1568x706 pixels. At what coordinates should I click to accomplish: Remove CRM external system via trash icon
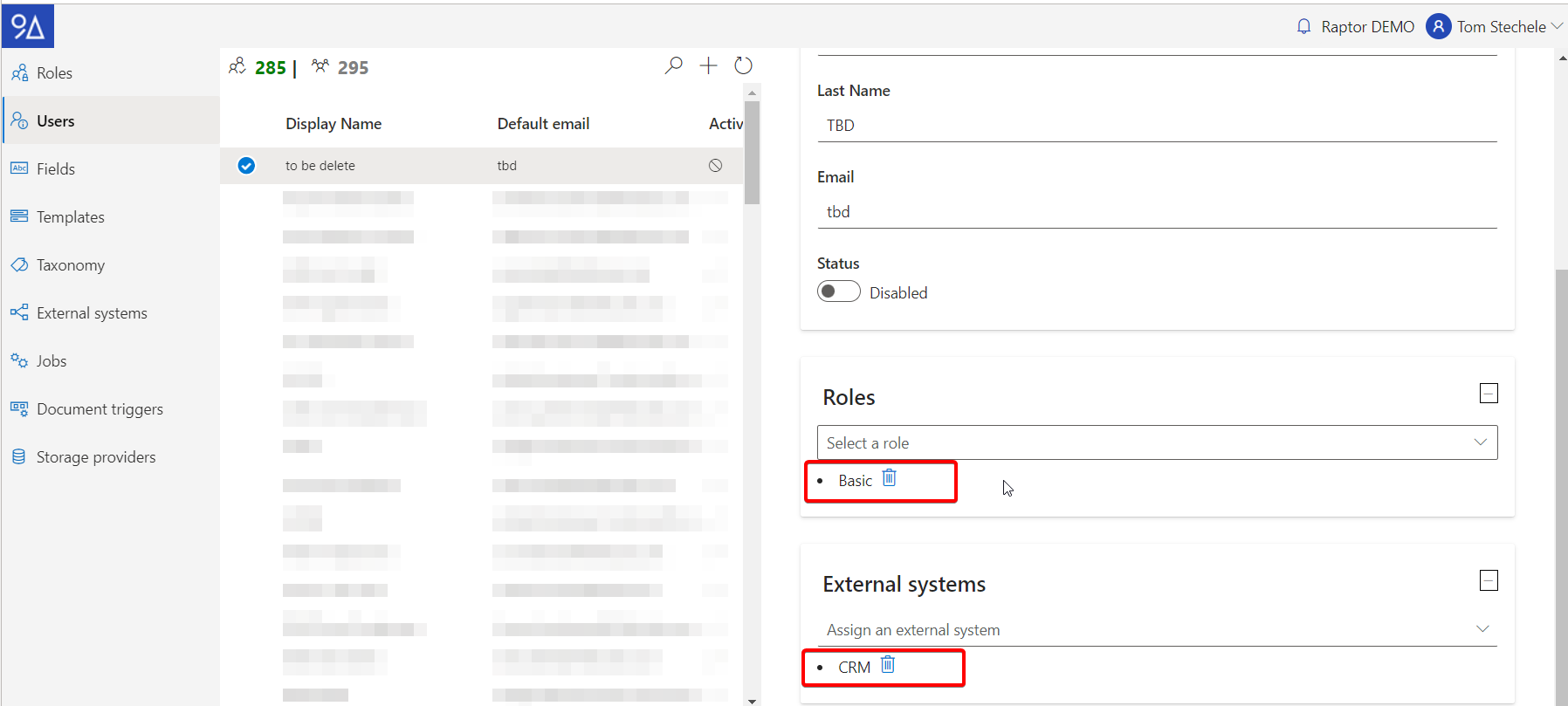tap(887, 665)
